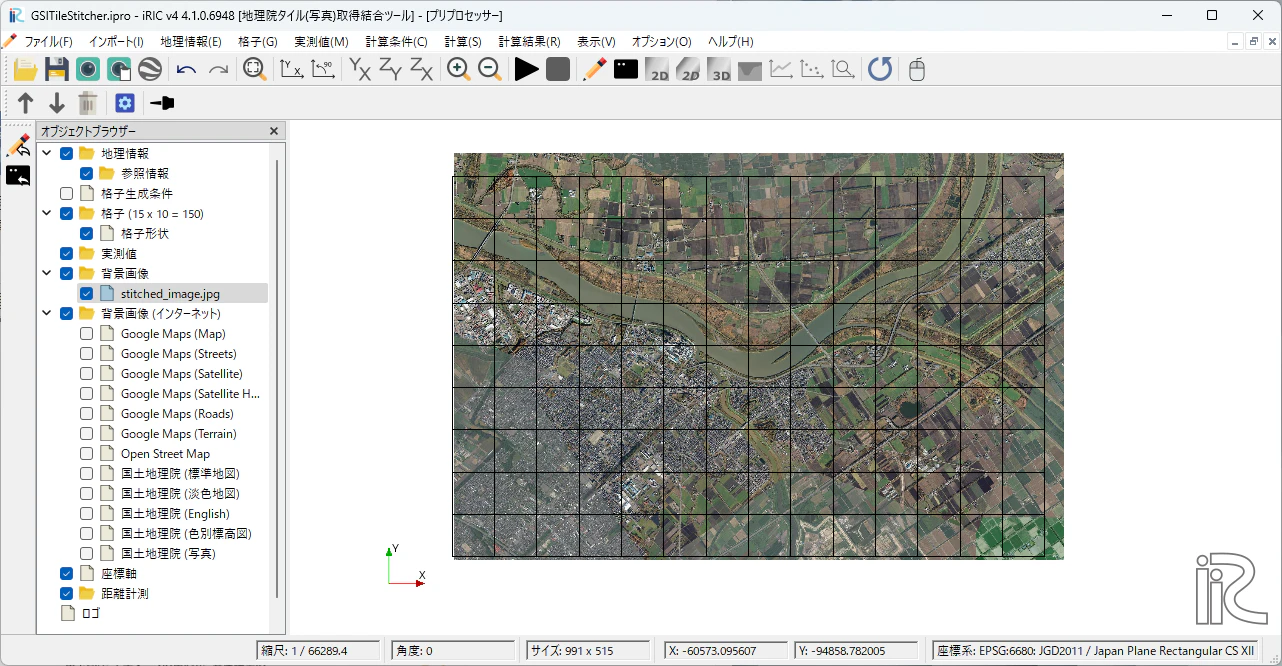Collapse the 地理情報 tree node
The height and width of the screenshot is (666, 1282).
coord(47,154)
